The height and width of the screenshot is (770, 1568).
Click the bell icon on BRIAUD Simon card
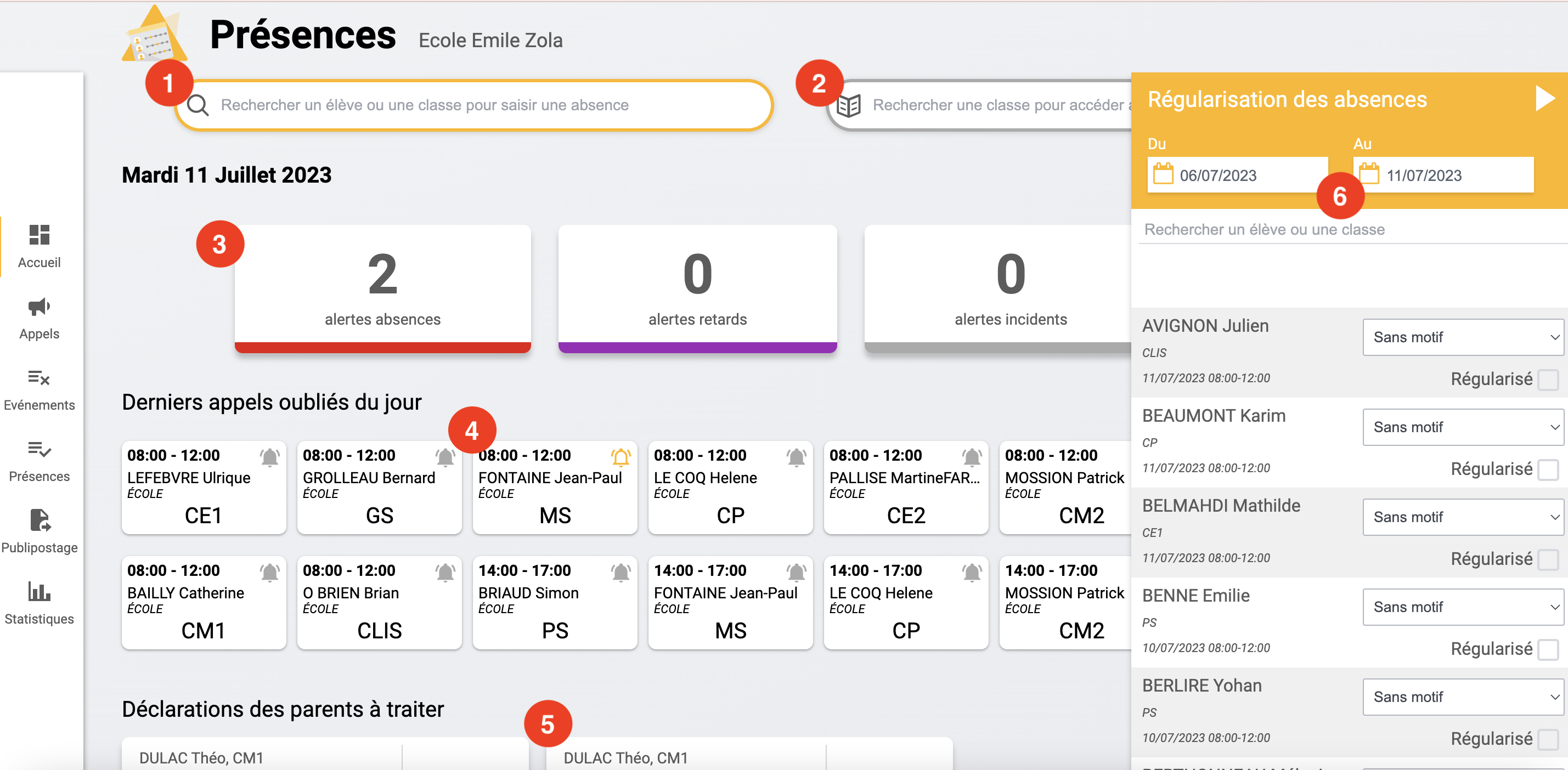tap(621, 571)
